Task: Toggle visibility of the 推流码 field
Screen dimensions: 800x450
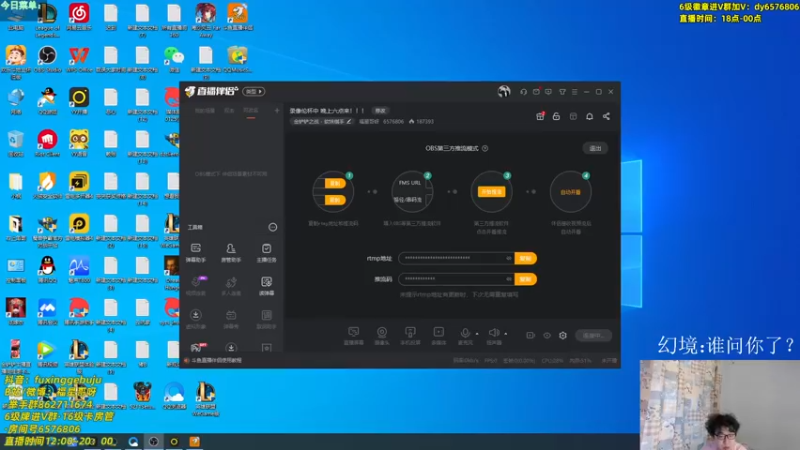Action: tap(509, 279)
